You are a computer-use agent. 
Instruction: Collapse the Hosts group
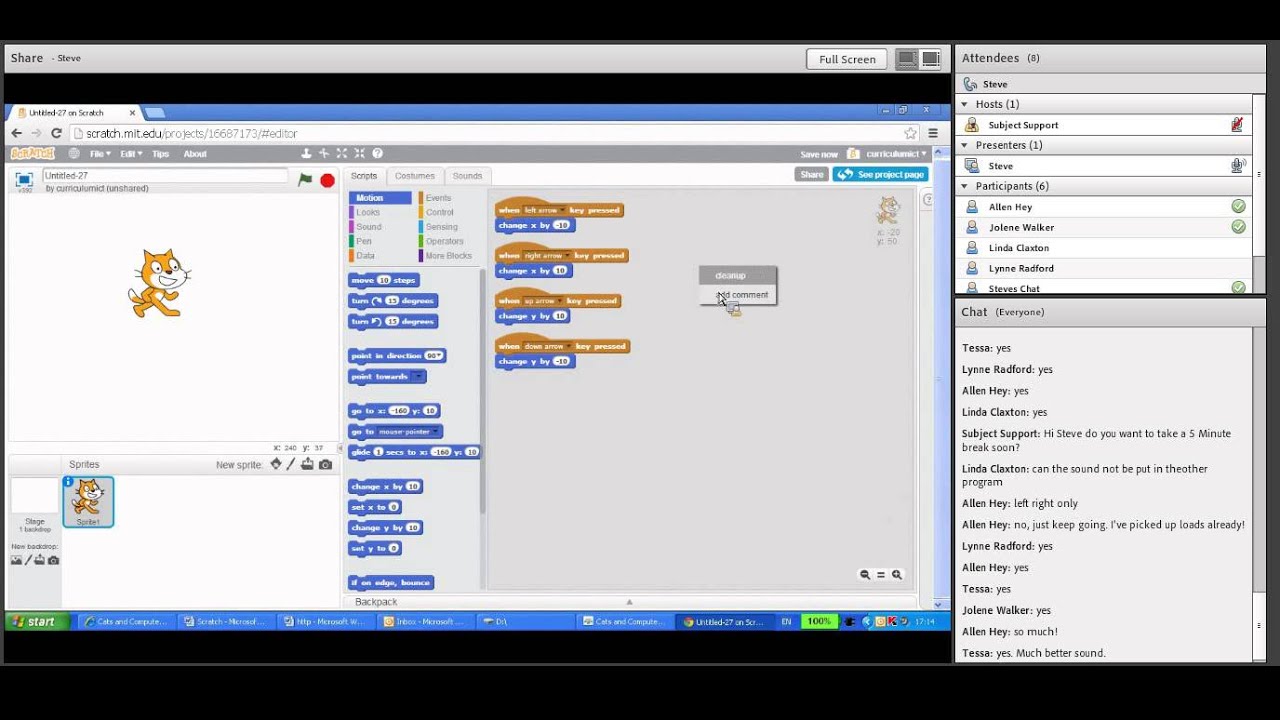point(965,104)
